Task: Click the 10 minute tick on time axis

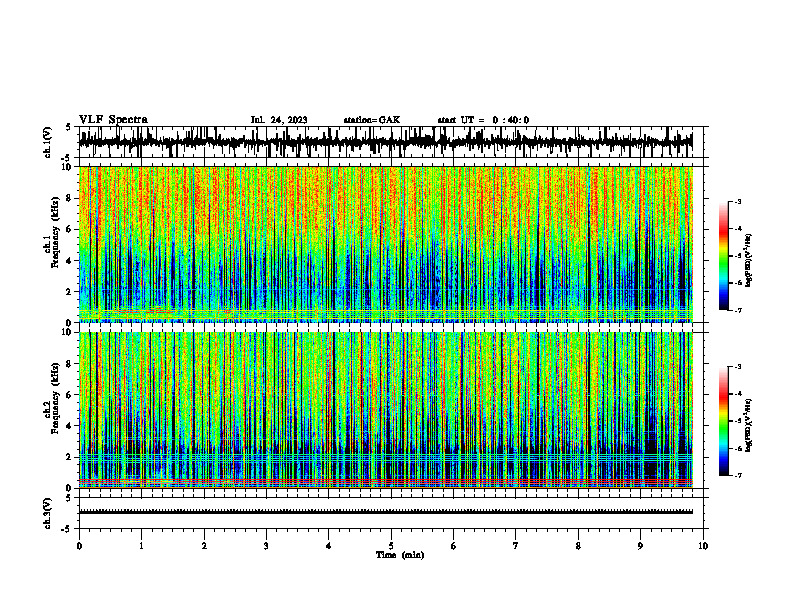Action: (x=703, y=546)
